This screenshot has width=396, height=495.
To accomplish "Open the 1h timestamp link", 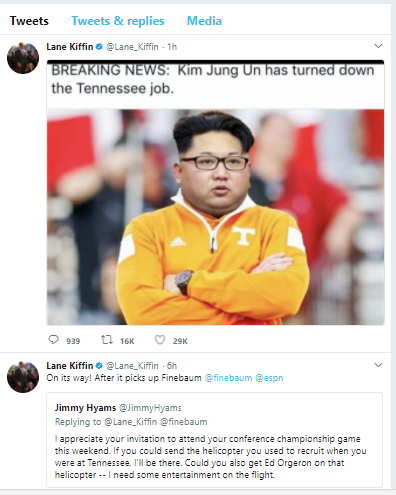I will pos(172,47).
